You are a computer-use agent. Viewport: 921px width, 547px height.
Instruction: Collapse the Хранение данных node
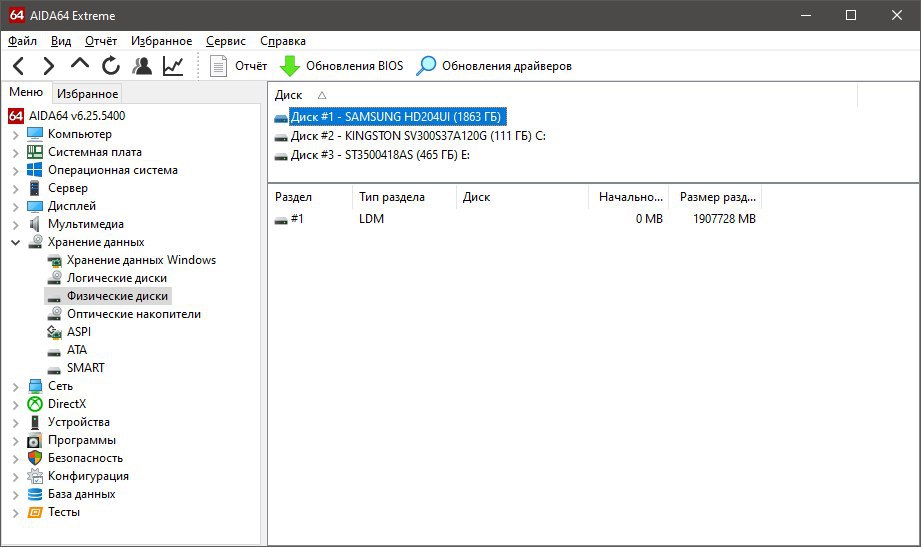pos(15,243)
